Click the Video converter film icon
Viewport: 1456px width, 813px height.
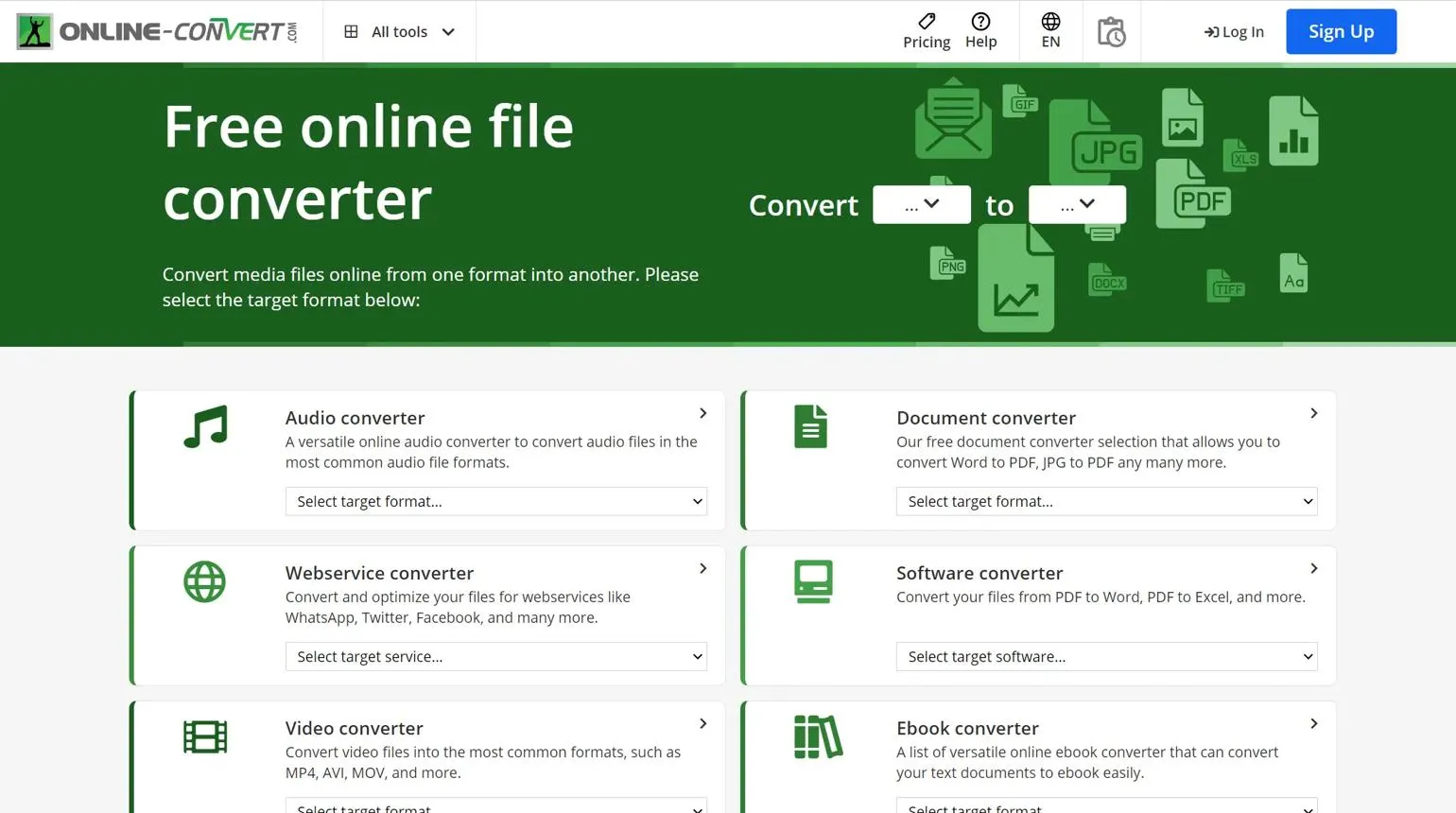pyautogui.click(x=205, y=737)
